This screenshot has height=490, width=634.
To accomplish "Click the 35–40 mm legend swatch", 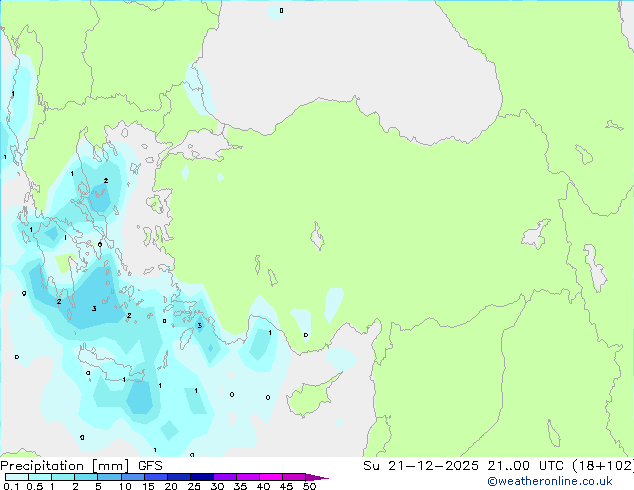I will (x=248, y=477).
